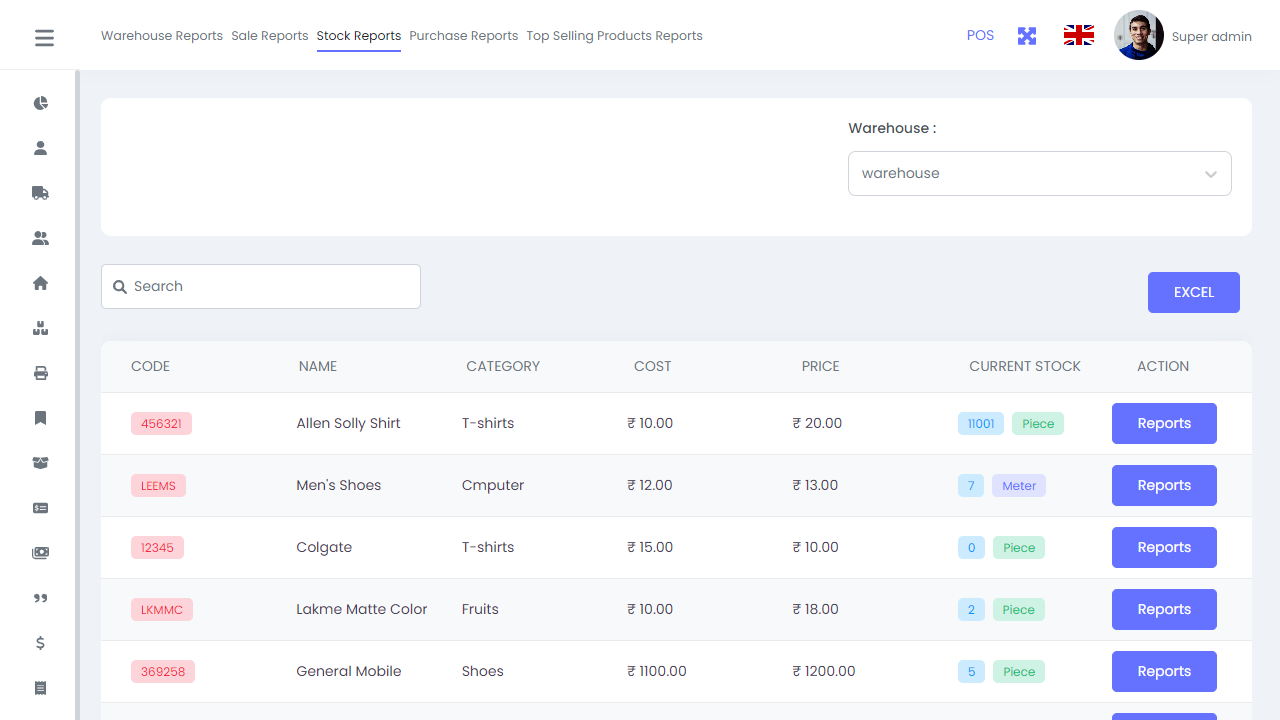Open the truck icon in sidebar
This screenshot has width=1280, height=720.
tap(41, 193)
